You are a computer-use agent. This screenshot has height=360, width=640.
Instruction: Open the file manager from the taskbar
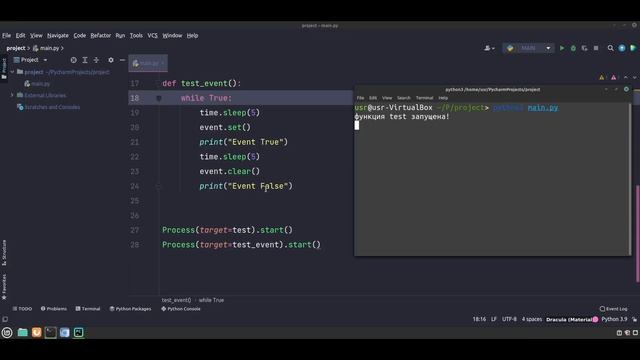(x=22, y=333)
